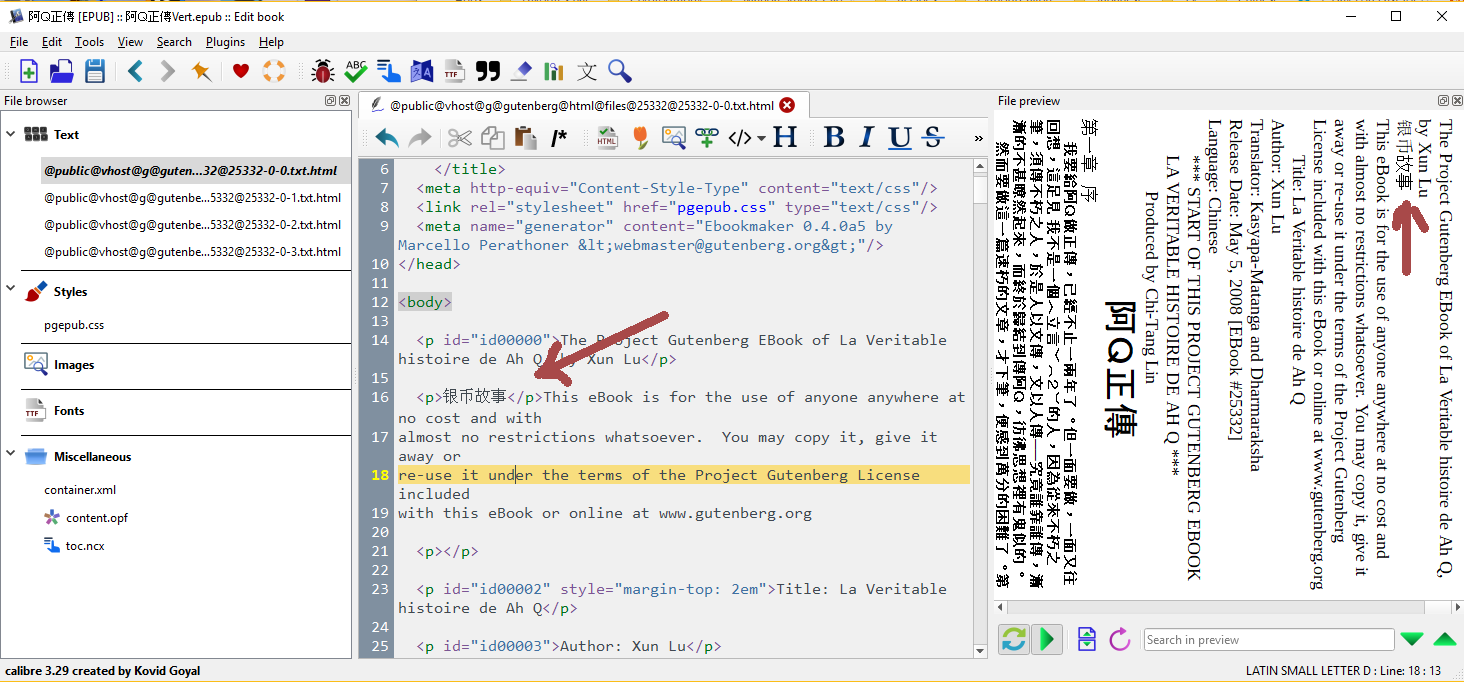Open the Edit Table of Contents icon
1464x682 pixels.
pos(388,71)
